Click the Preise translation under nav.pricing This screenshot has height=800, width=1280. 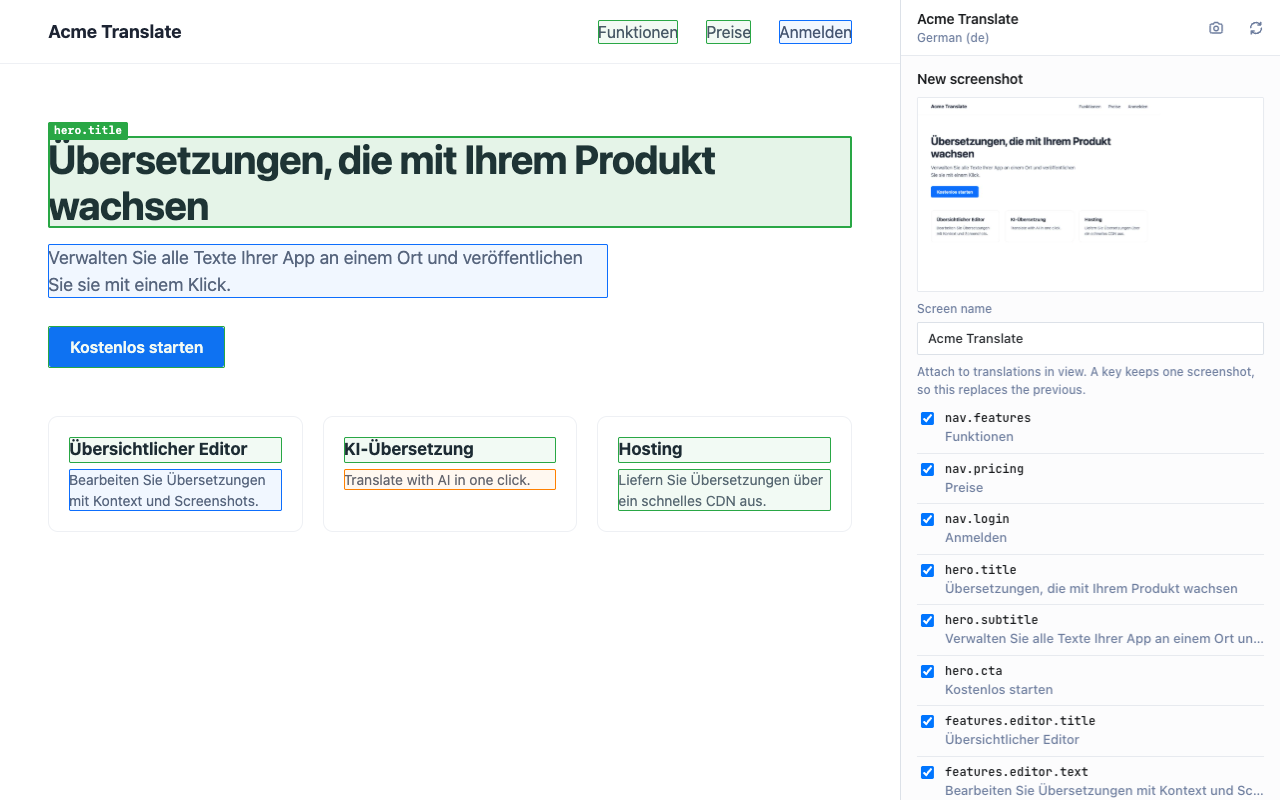pyautogui.click(x=964, y=488)
